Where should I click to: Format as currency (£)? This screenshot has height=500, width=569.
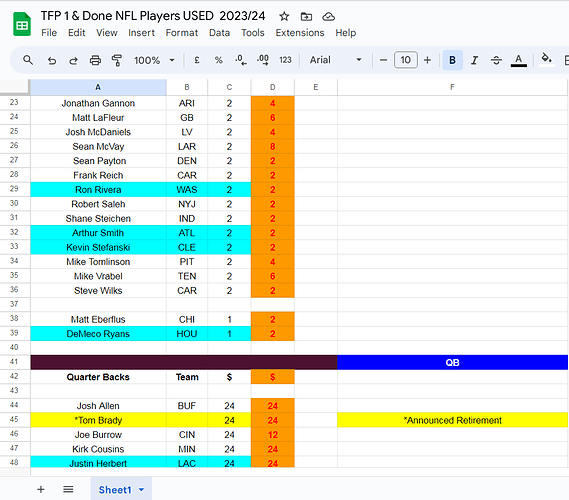197,60
